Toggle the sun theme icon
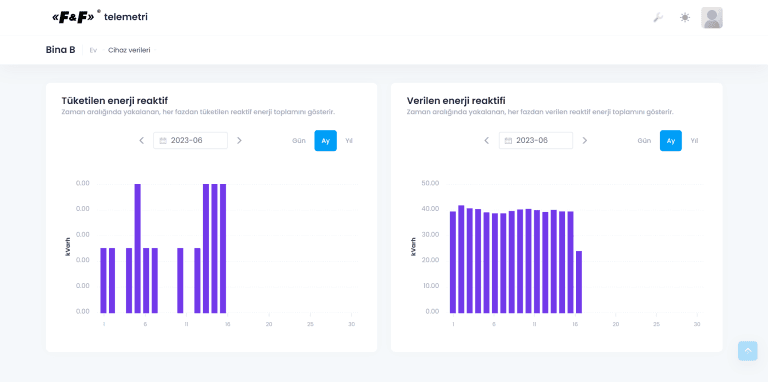Screen dimensions: 768x382 685,18
